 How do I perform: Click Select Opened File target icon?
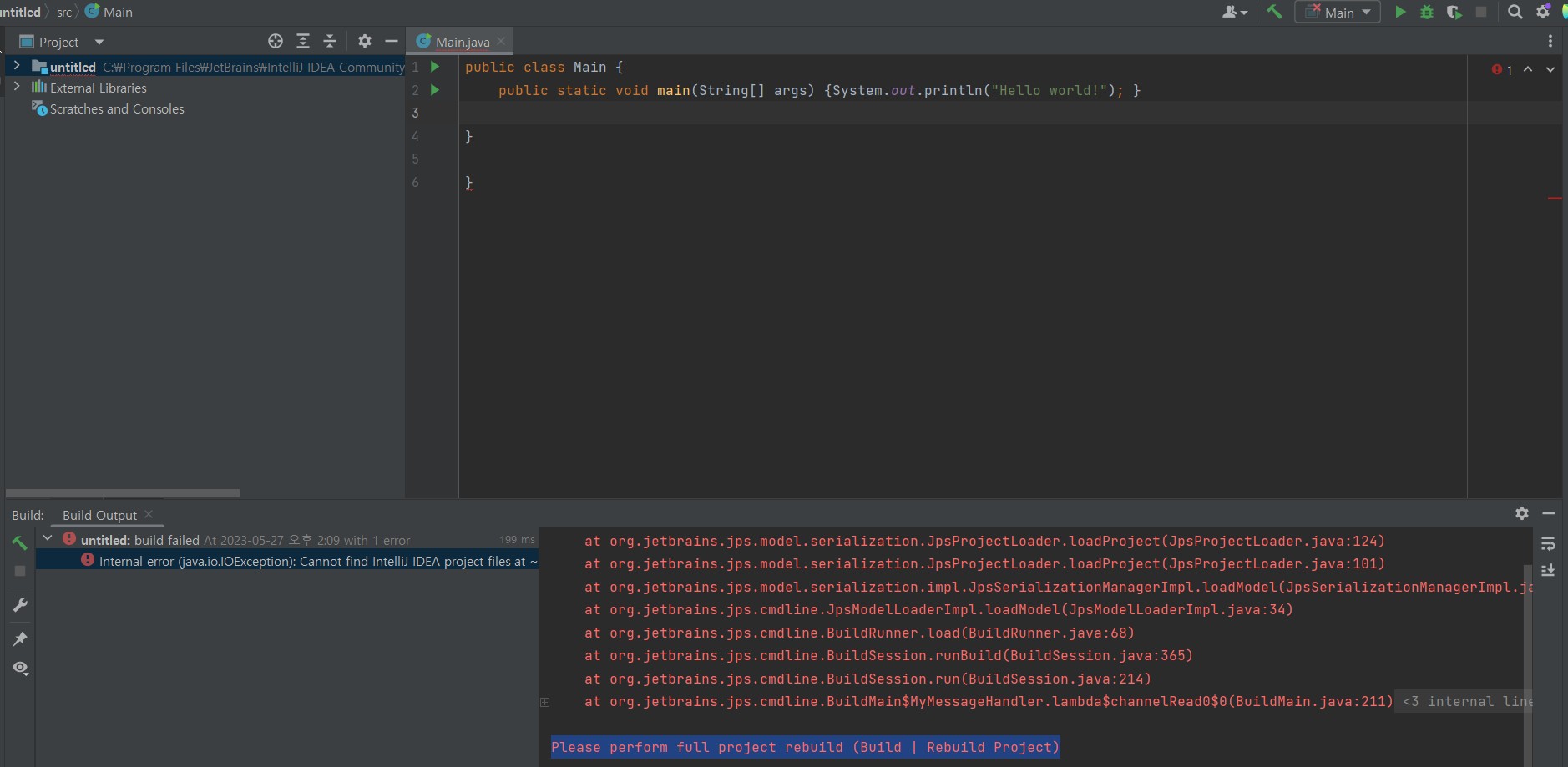click(x=276, y=41)
